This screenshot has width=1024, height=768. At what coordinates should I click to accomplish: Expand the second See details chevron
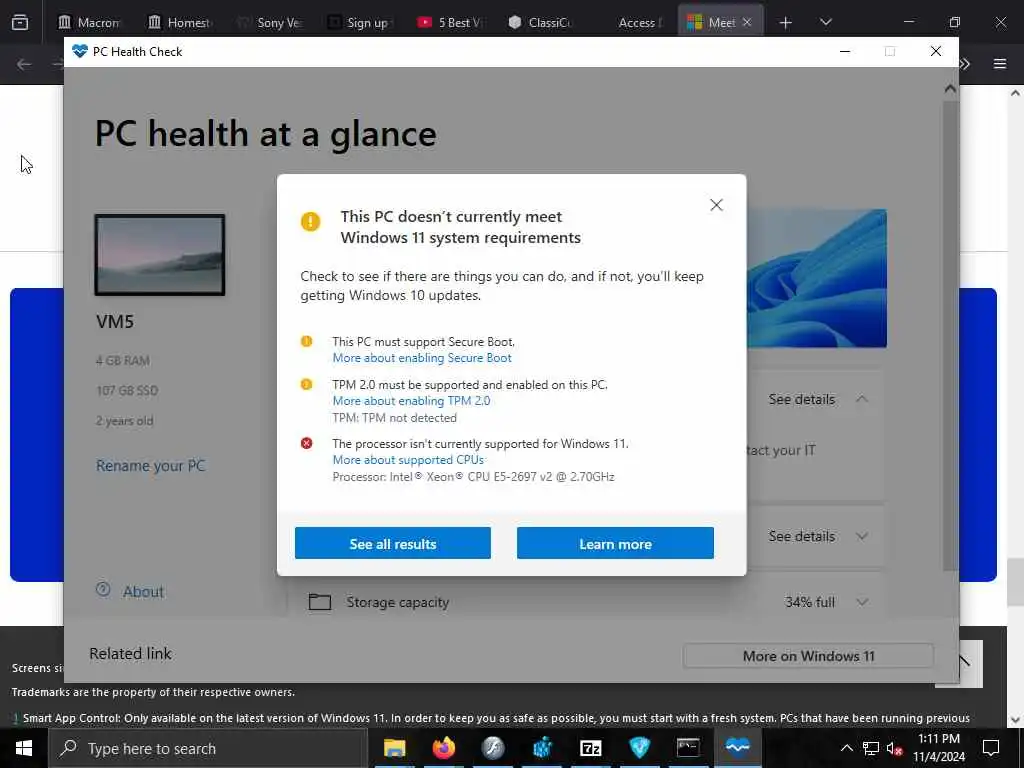tap(861, 536)
